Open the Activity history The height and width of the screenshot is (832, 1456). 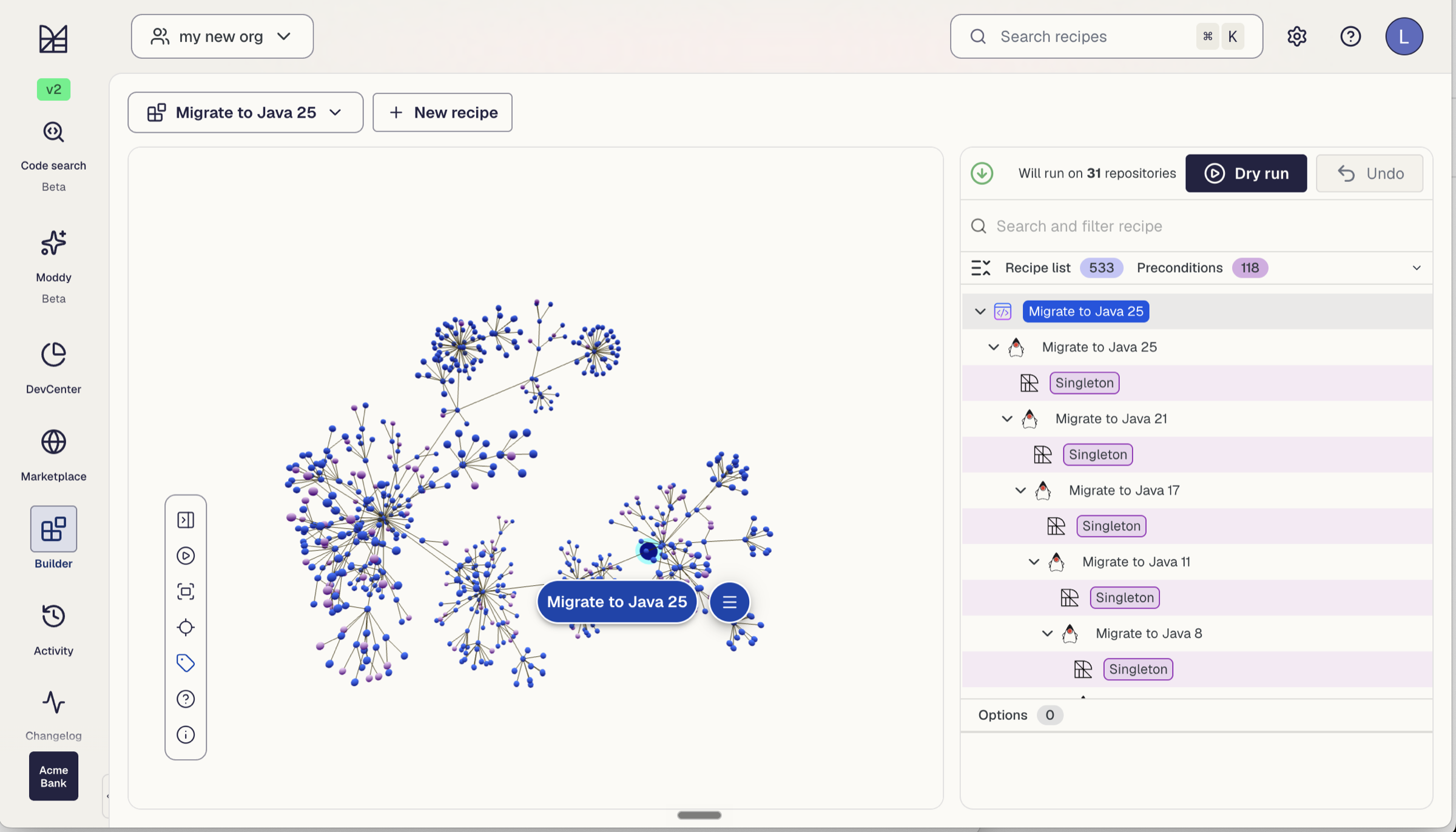click(53, 629)
